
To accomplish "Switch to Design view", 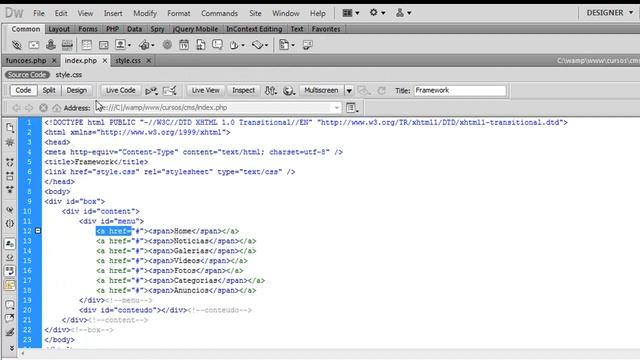I will click(76, 90).
